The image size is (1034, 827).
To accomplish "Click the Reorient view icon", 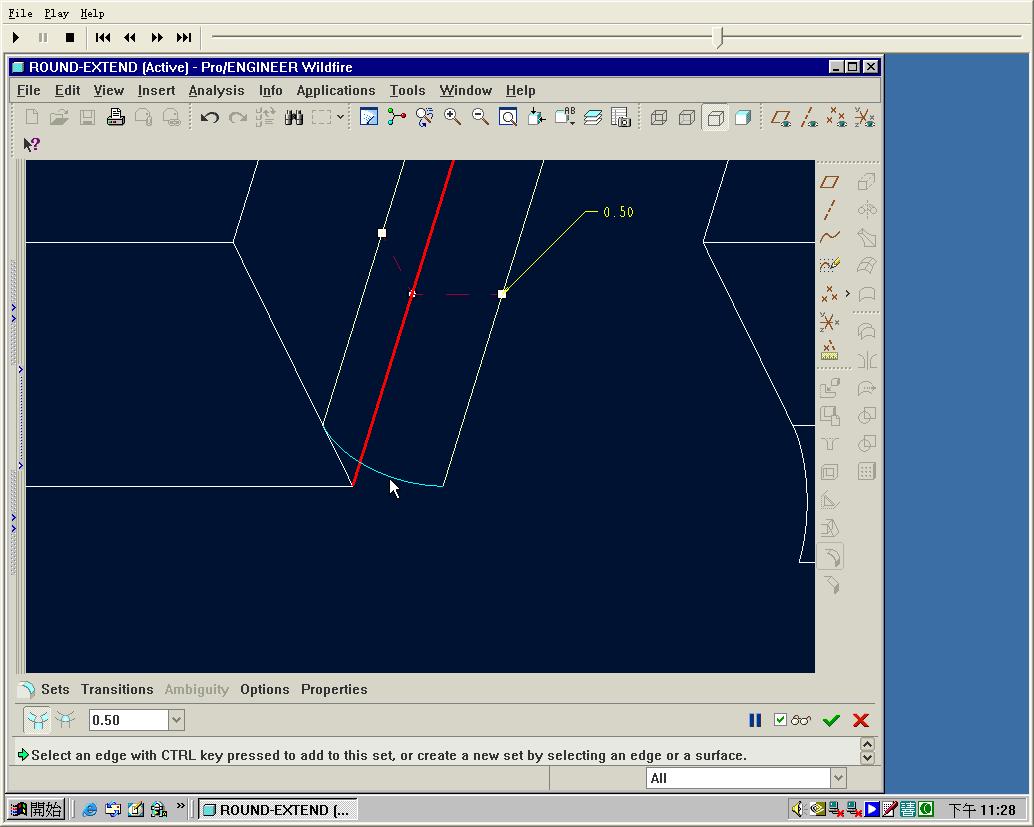I will [536, 117].
